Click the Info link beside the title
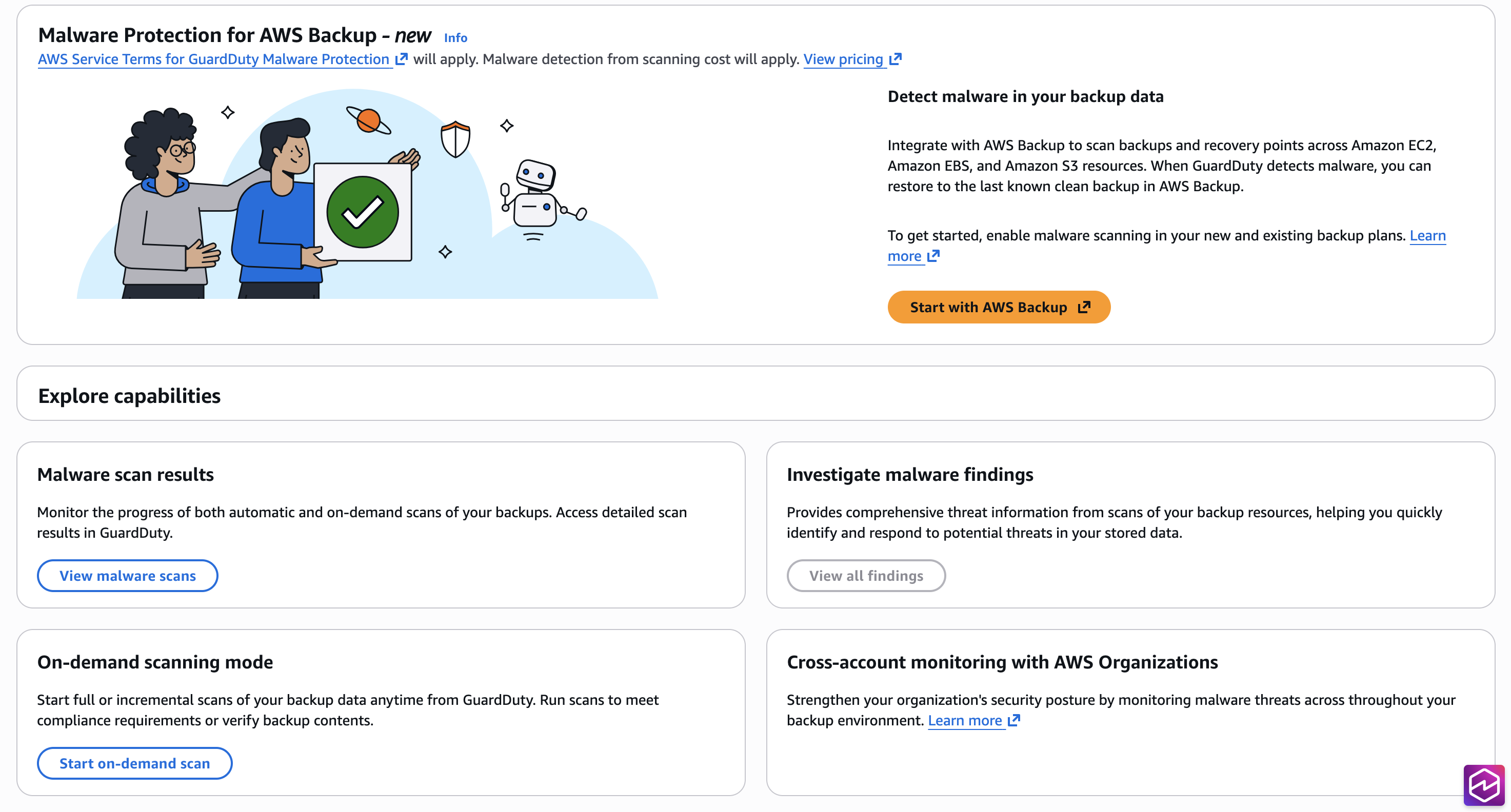This screenshot has height=812, width=1511. pos(455,37)
